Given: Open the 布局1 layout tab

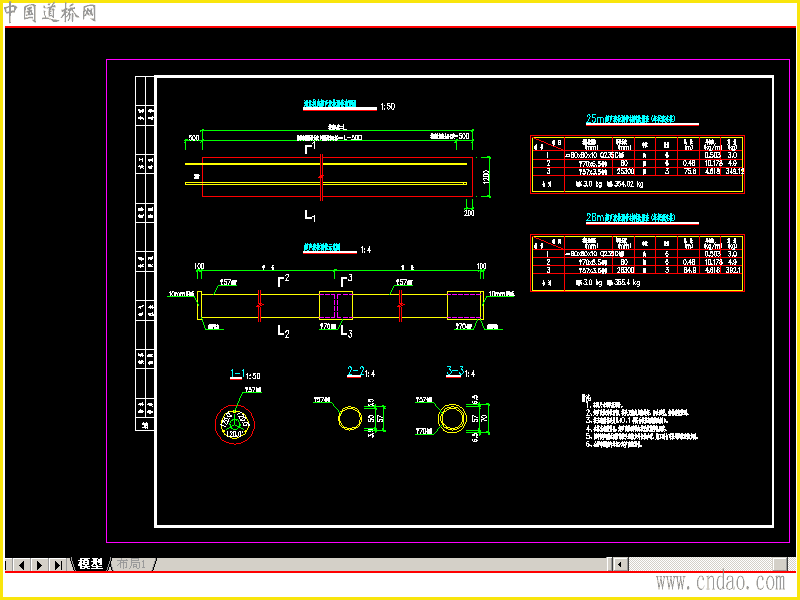Looking at the screenshot, I should (x=132, y=564).
